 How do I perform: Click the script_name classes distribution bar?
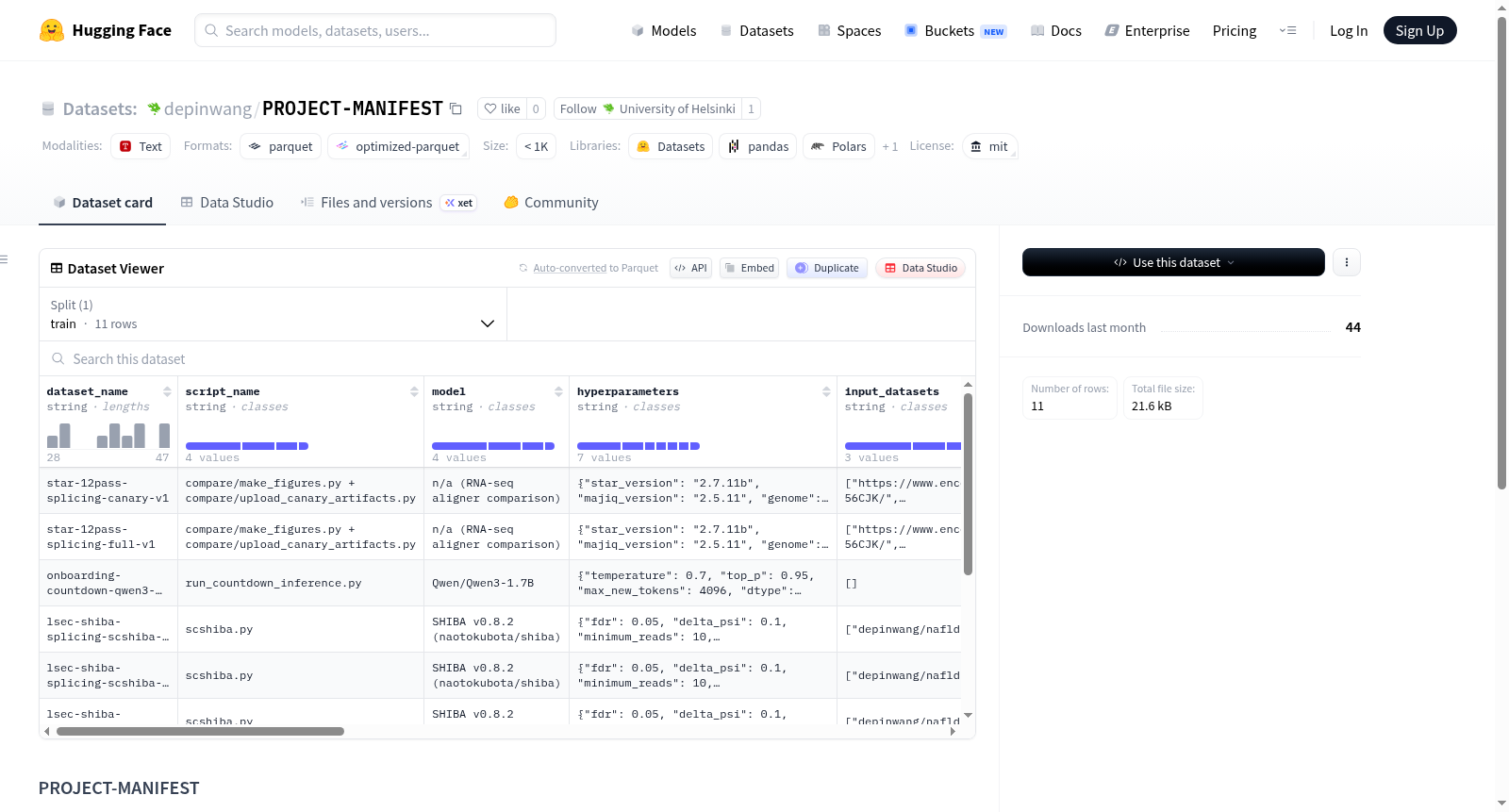(x=247, y=446)
